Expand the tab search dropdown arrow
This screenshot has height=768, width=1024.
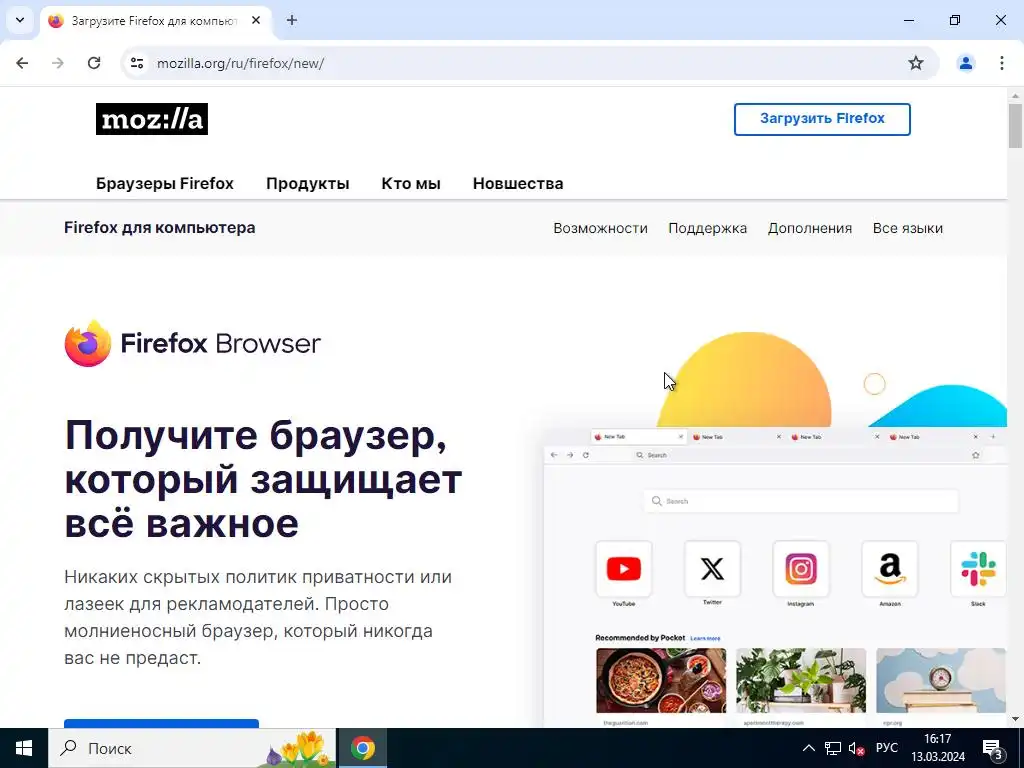click(x=20, y=20)
